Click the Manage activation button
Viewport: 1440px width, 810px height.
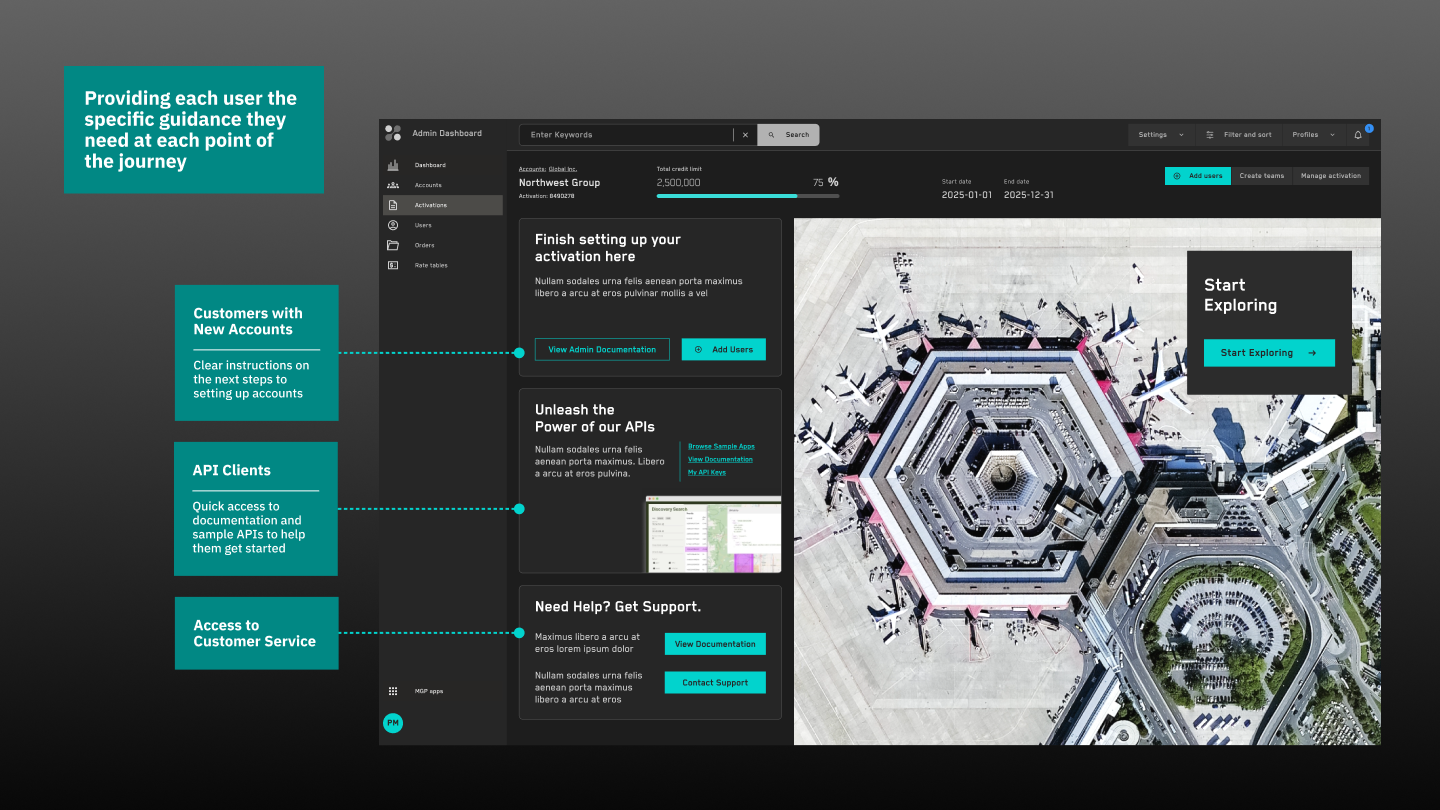coord(1330,176)
